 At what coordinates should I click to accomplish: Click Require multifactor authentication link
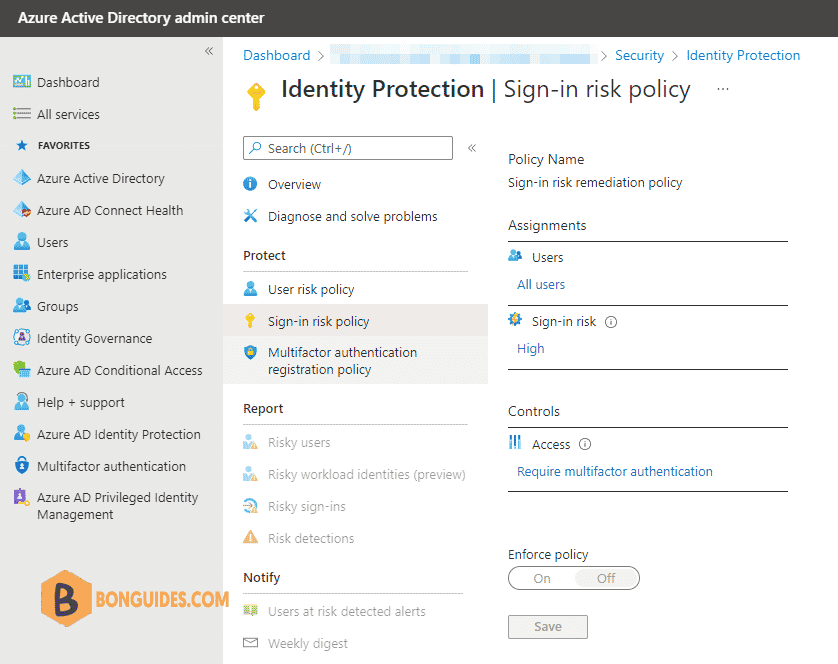[x=615, y=472]
